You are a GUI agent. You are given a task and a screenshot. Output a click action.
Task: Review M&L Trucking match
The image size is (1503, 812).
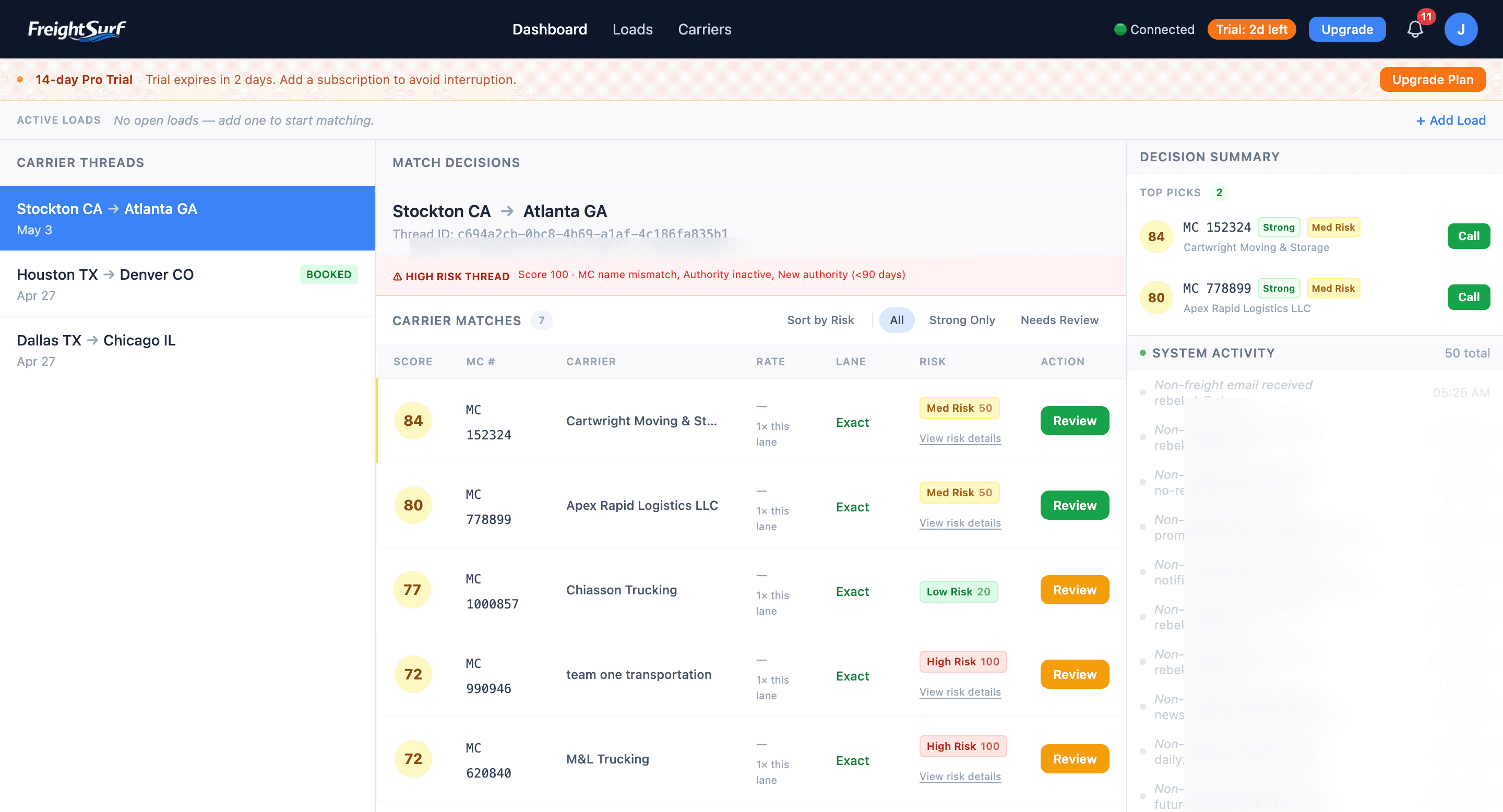click(x=1074, y=759)
